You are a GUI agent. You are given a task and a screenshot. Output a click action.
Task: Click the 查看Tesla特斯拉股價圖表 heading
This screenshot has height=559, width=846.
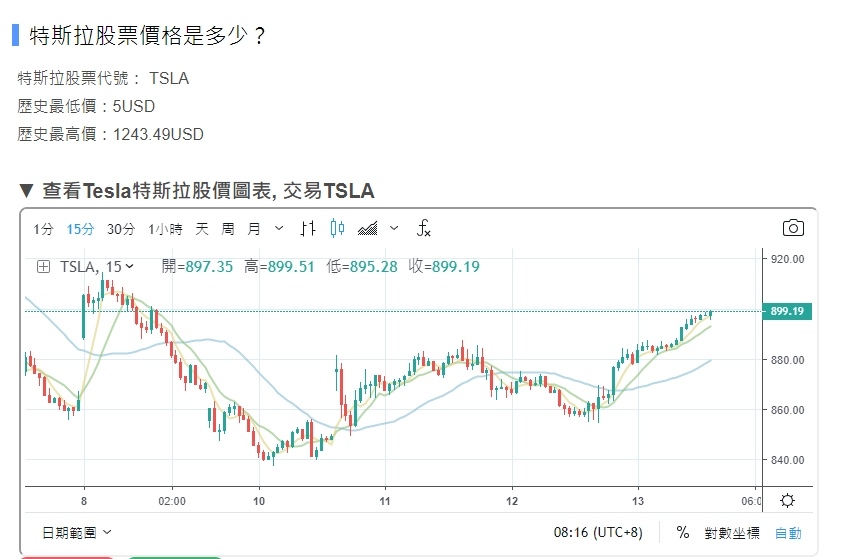click(x=208, y=190)
